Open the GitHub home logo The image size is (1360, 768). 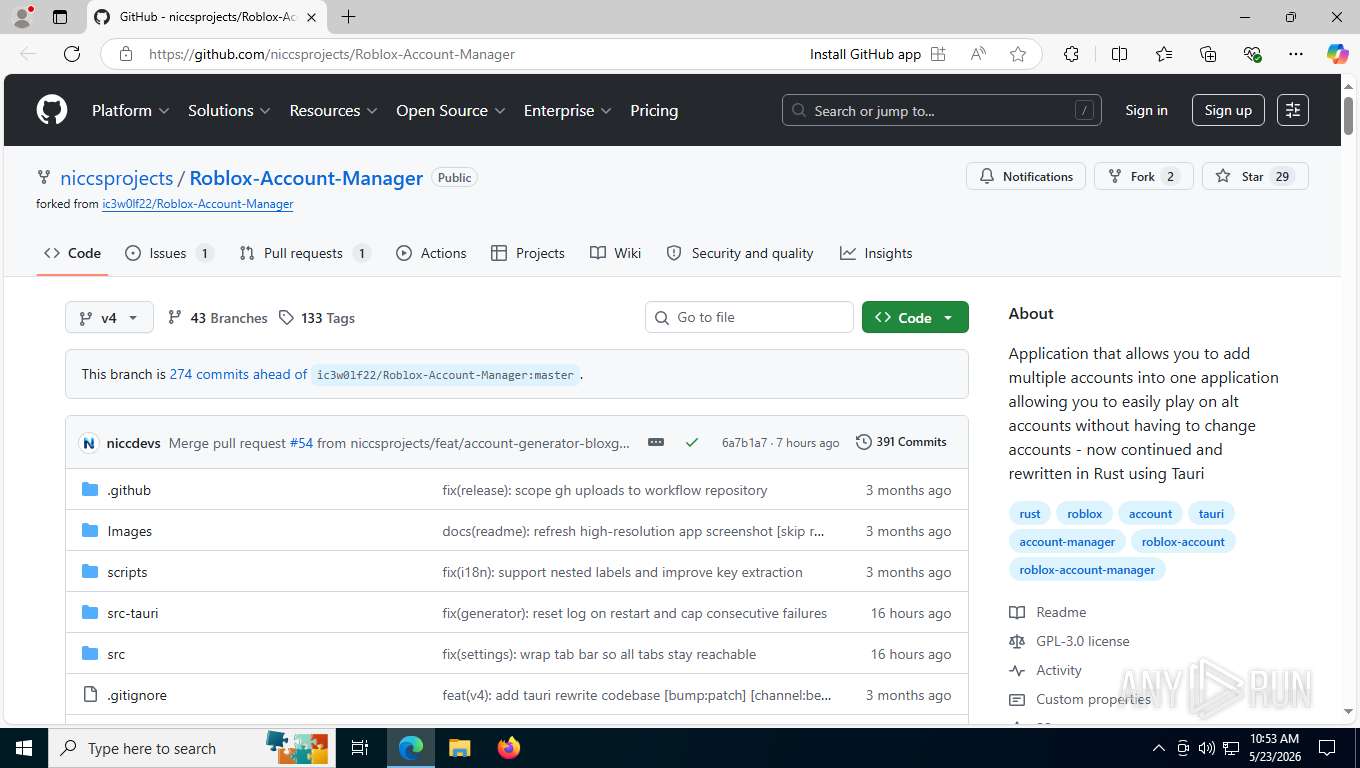coord(52,110)
